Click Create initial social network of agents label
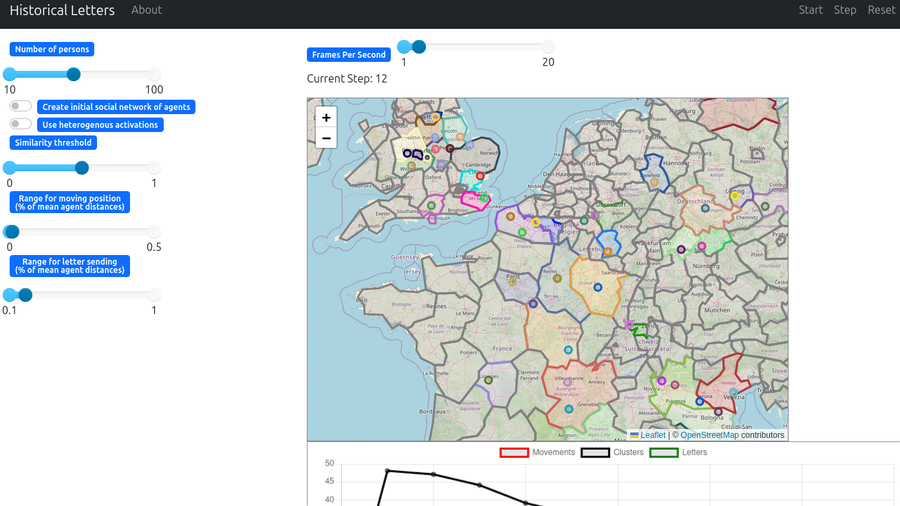The image size is (900, 506). click(116, 107)
